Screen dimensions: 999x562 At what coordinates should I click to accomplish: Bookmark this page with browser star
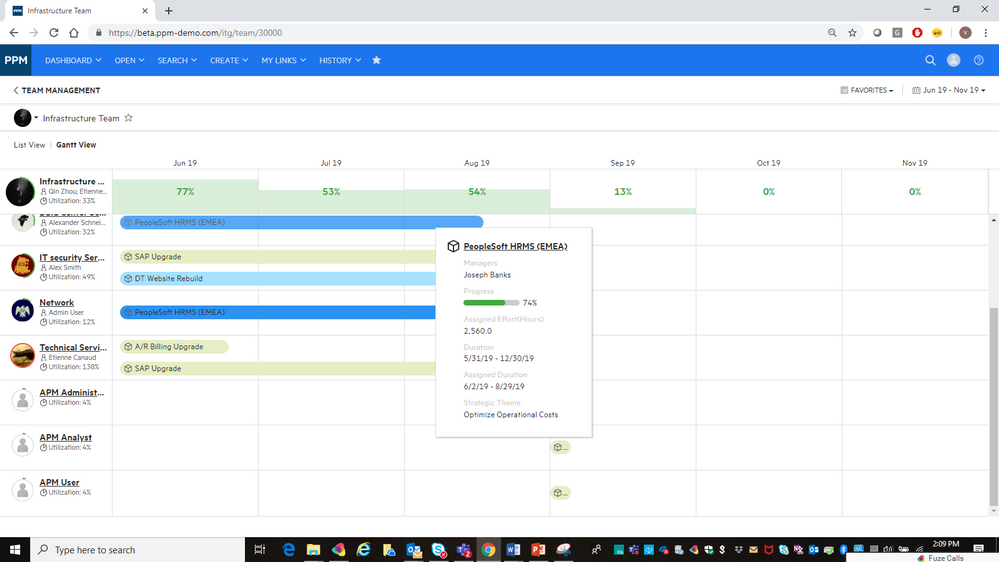(852, 32)
